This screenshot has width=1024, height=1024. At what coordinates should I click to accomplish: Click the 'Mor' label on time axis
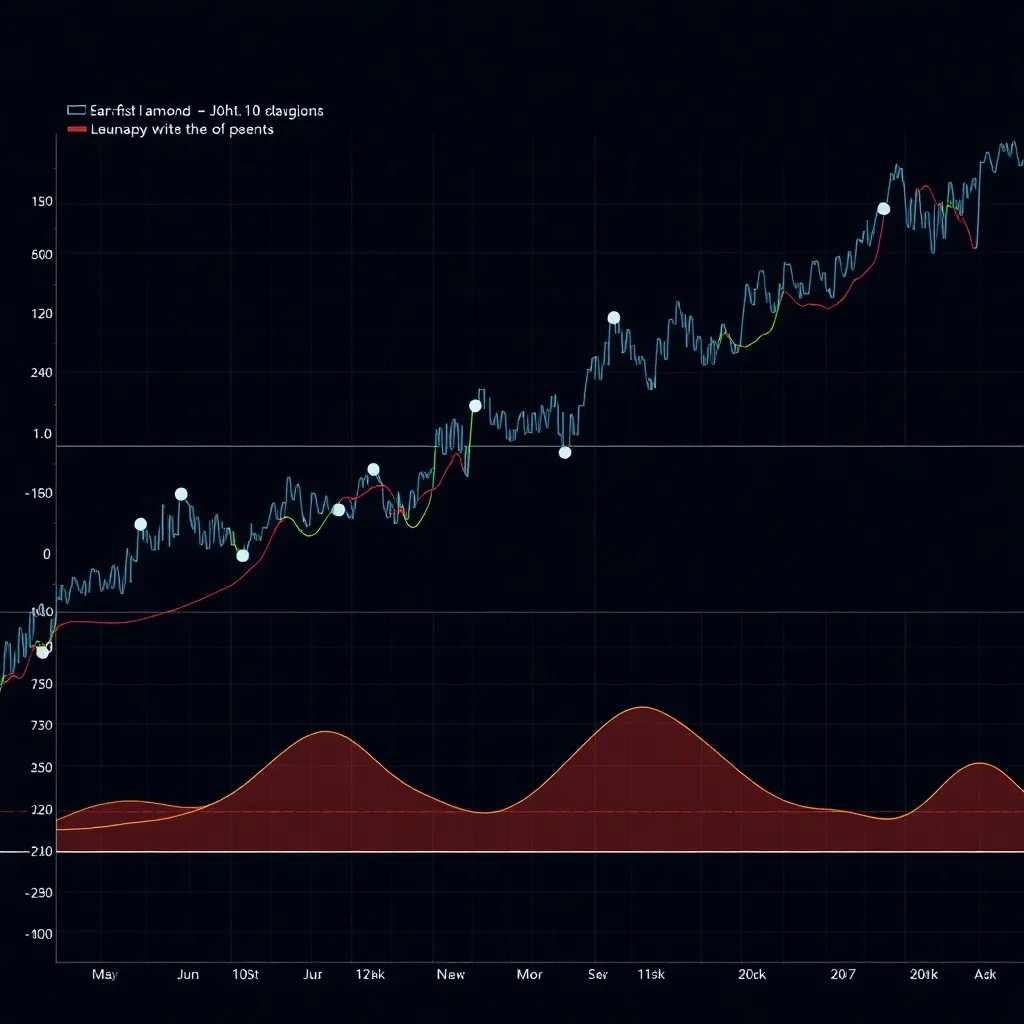pyautogui.click(x=529, y=974)
